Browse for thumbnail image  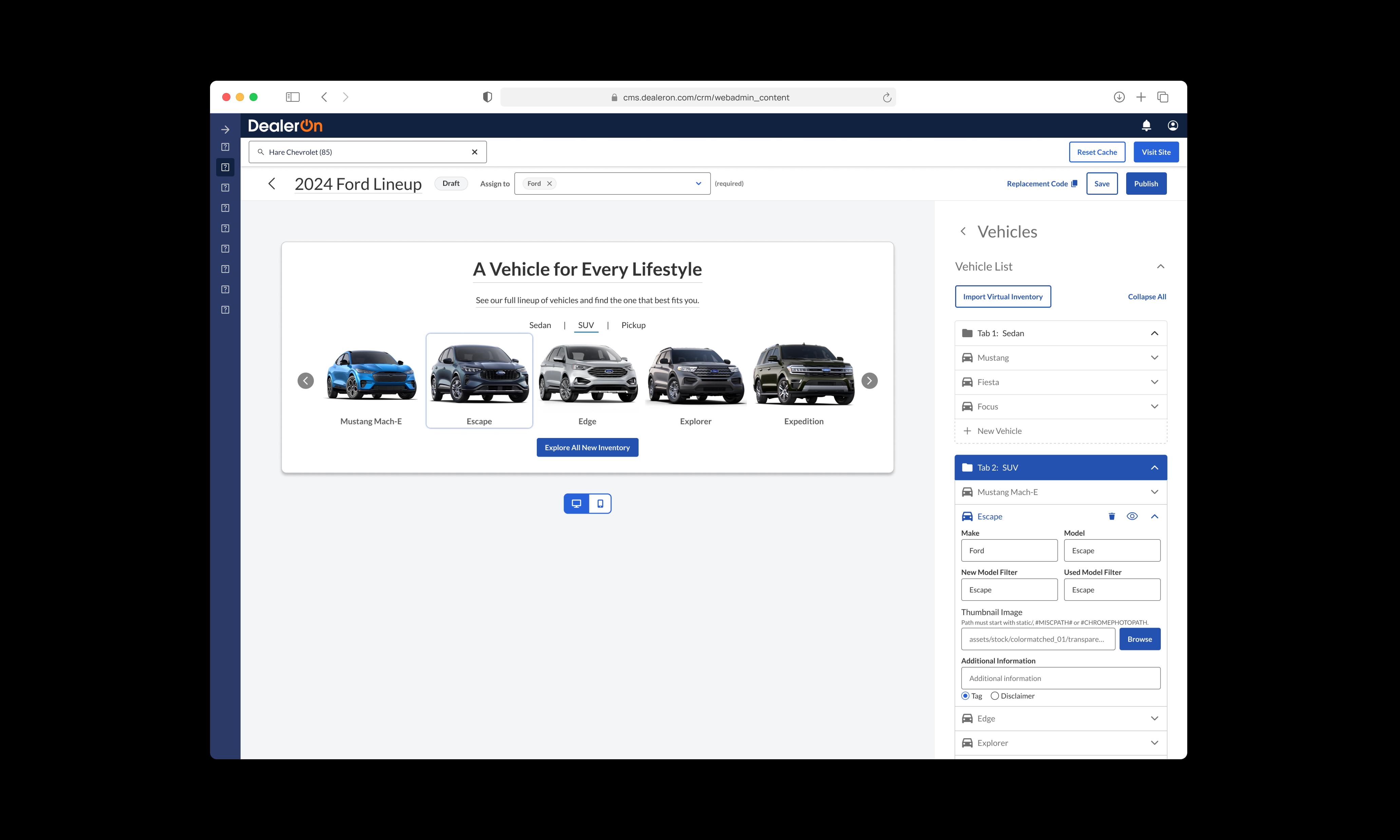(1140, 639)
